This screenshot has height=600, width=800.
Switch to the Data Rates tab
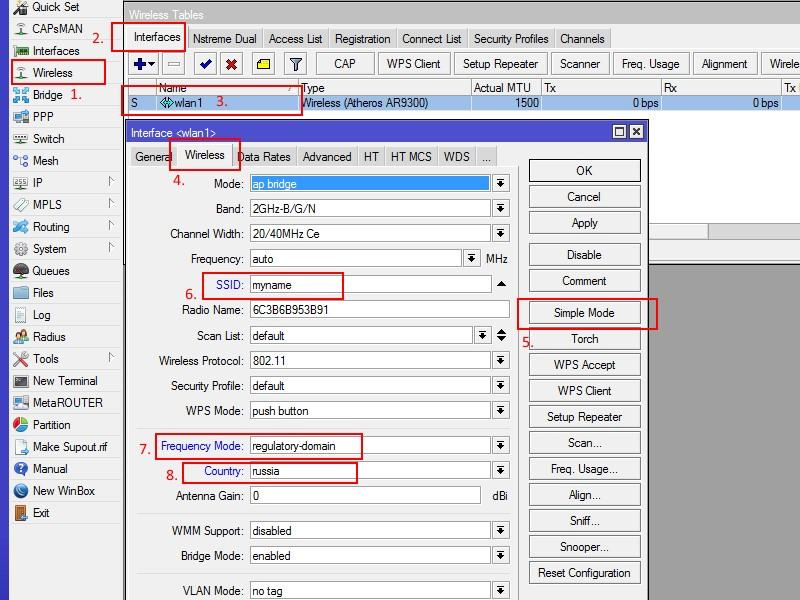264,157
